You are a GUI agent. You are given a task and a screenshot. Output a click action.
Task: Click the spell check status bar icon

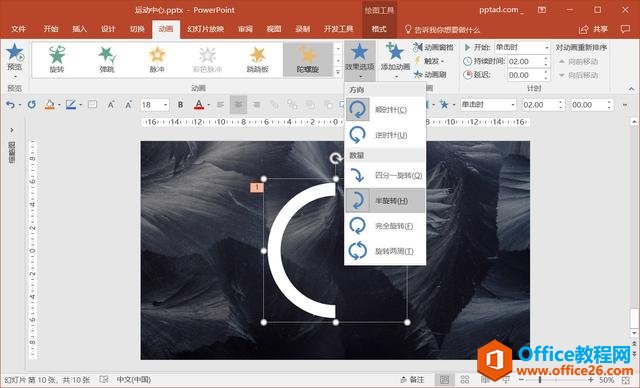(104, 380)
